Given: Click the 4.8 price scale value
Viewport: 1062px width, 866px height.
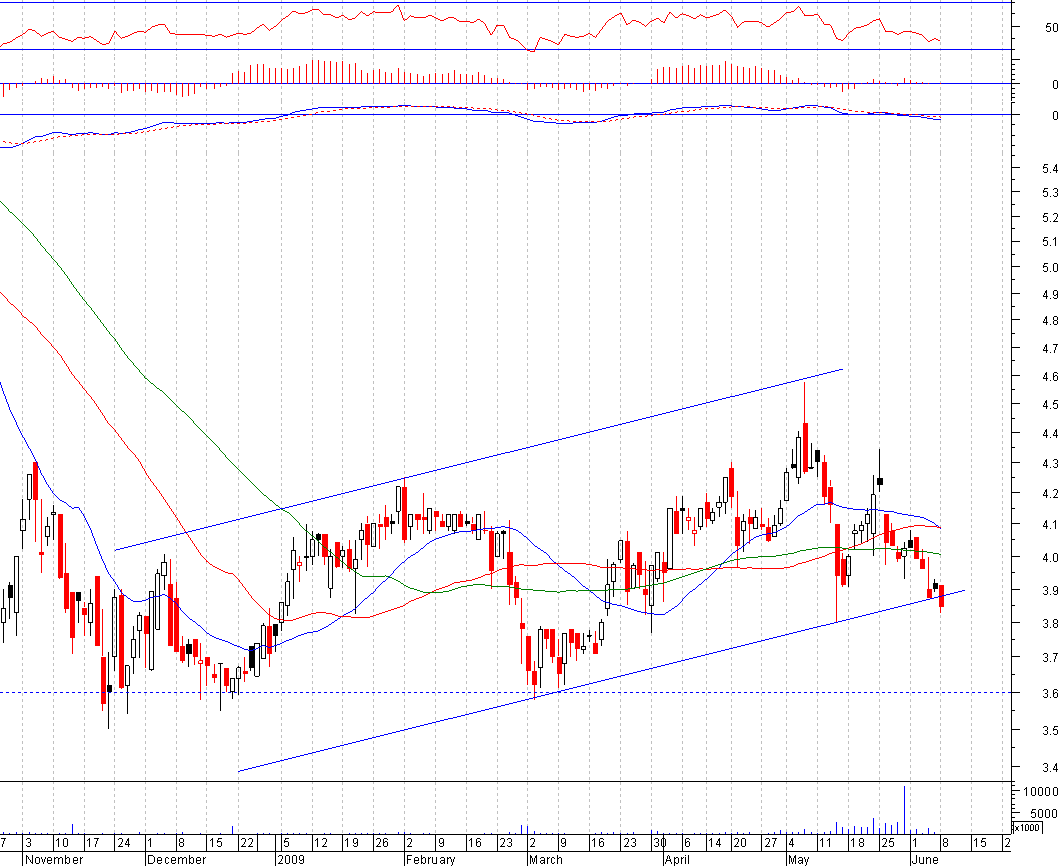Looking at the screenshot, I should (1050, 320).
